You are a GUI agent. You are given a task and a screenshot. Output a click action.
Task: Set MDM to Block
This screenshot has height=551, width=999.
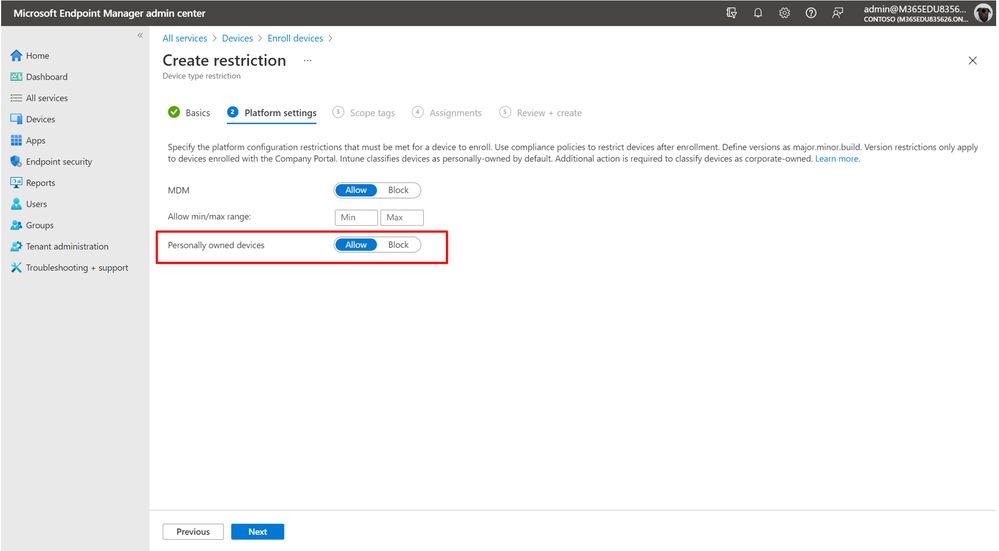coord(398,190)
